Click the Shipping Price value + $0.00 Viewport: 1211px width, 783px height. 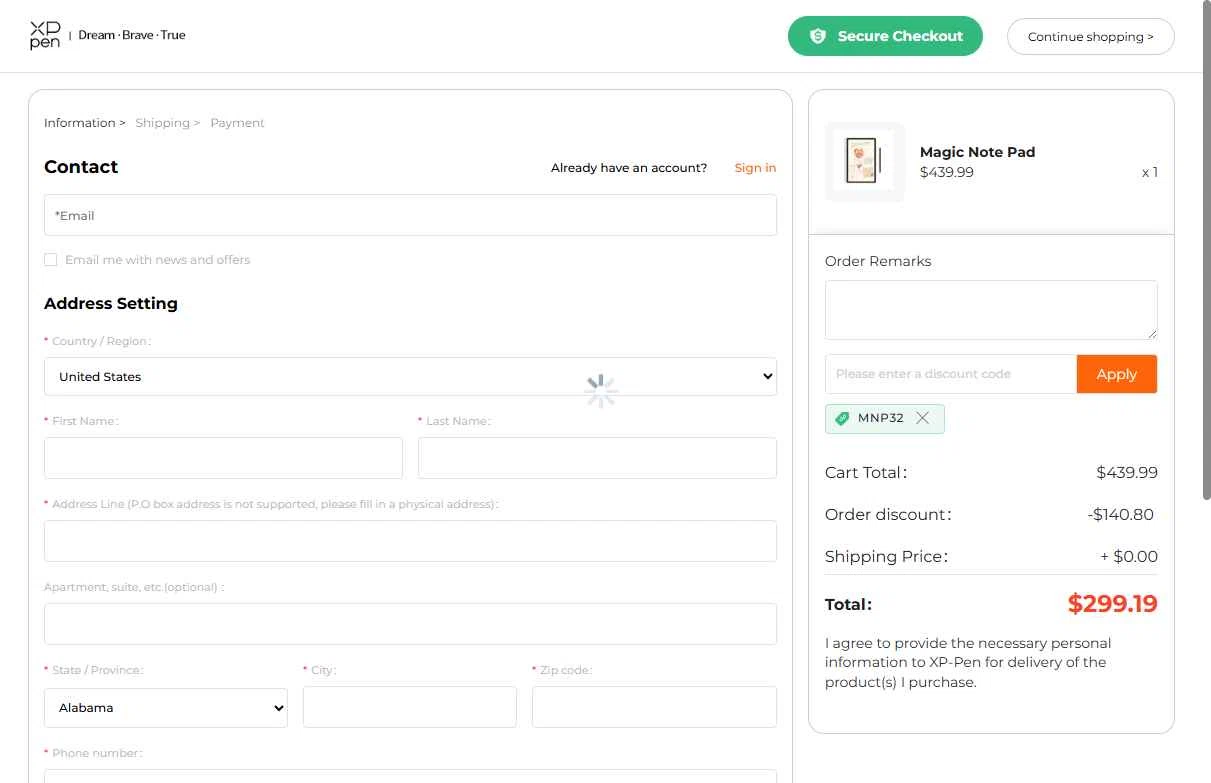pyautogui.click(x=1129, y=557)
